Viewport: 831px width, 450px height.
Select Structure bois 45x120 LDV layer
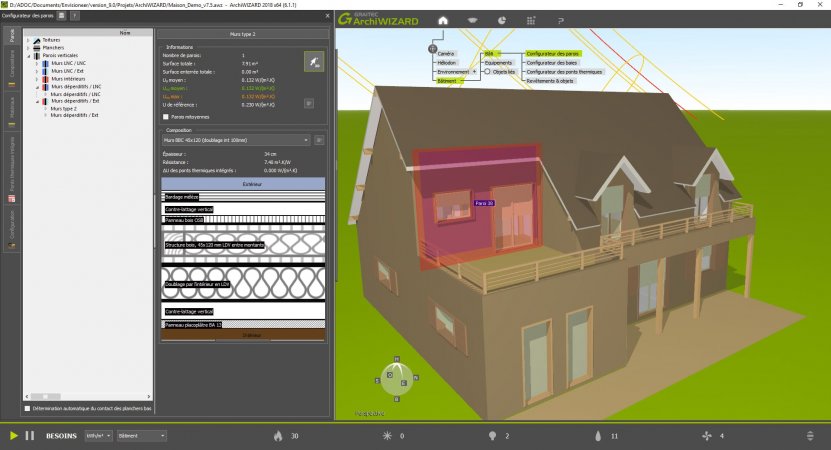tap(243, 245)
